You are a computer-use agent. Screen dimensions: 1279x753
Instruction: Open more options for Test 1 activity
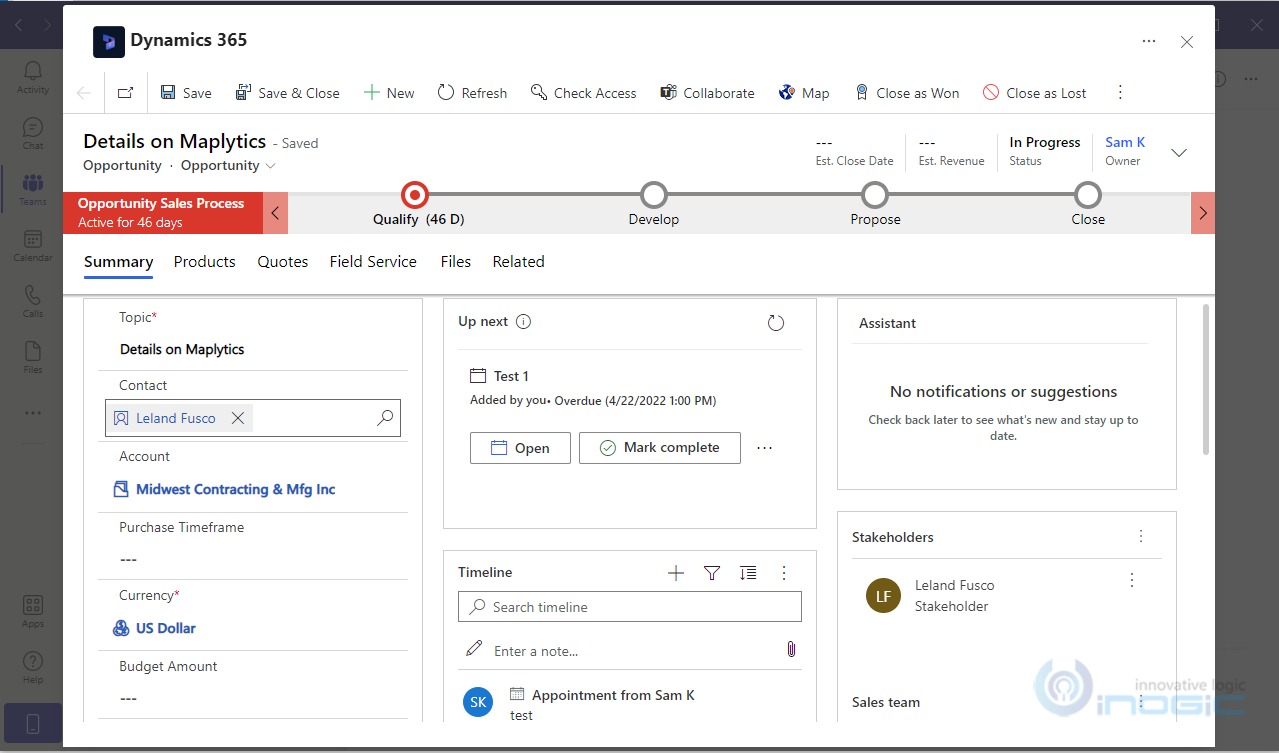tap(765, 448)
